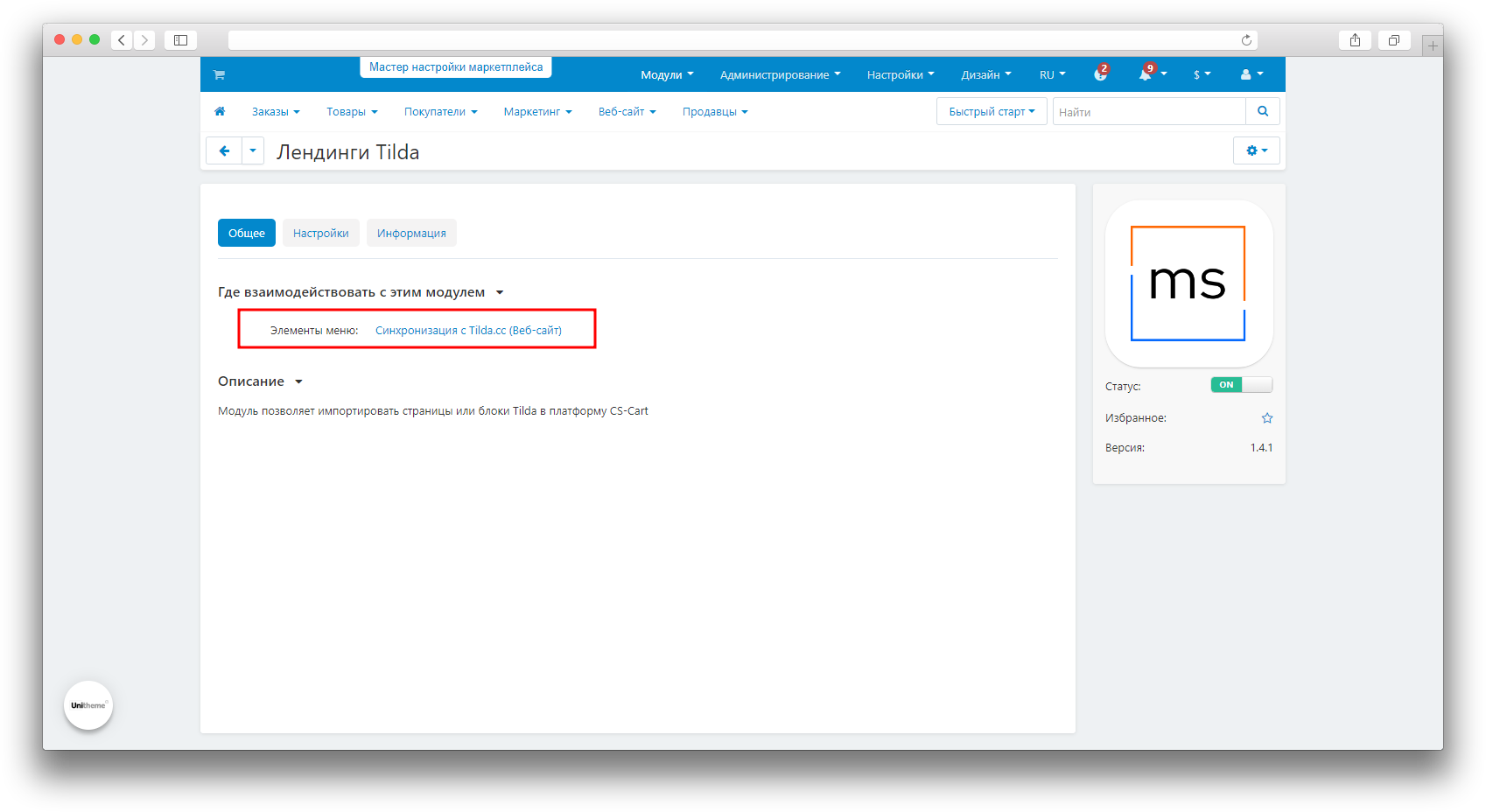Open the Заказы menu

coord(276,112)
